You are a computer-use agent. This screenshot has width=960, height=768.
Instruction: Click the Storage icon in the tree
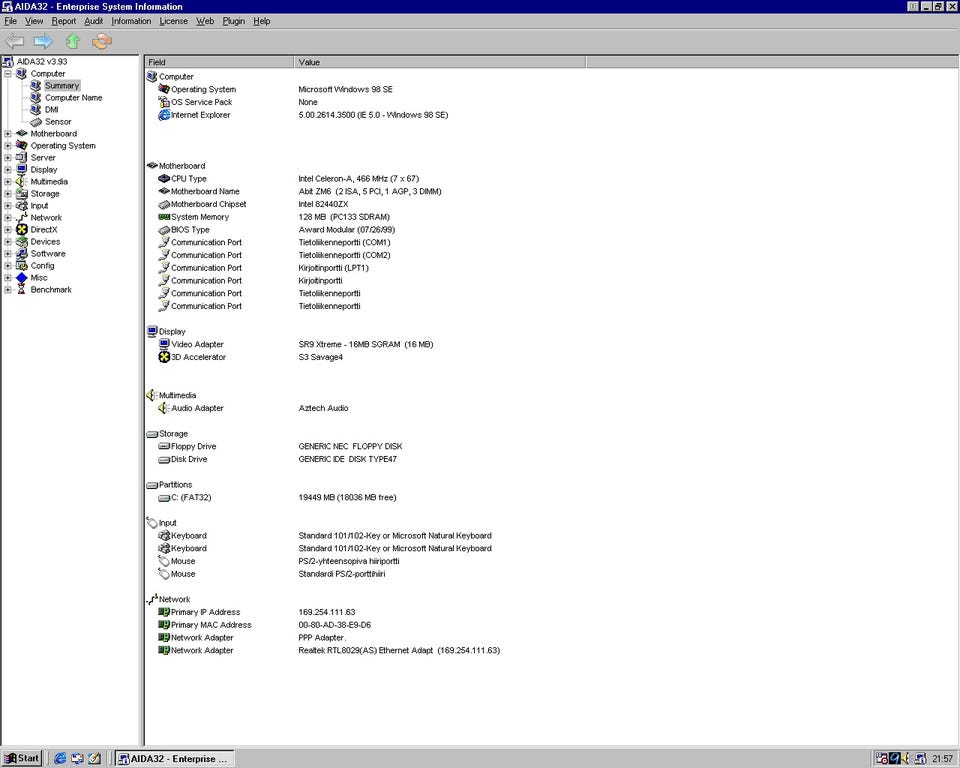[21, 194]
